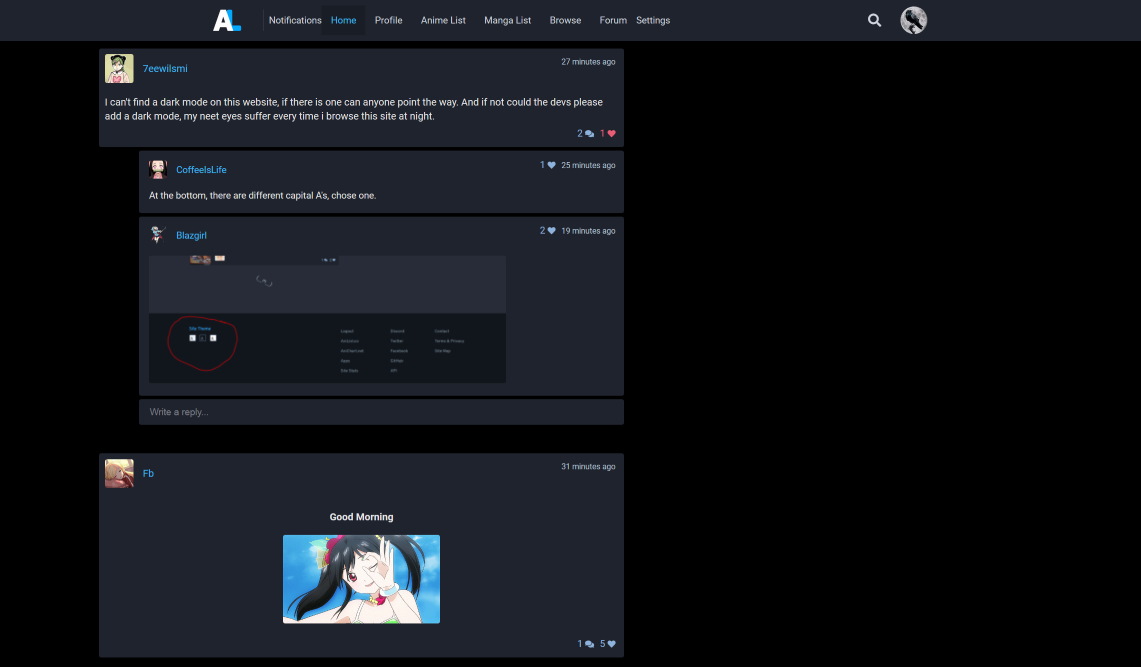The height and width of the screenshot is (667, 1141).
Task: Open the search magnifying glass icon
Action: click(874, 20)
